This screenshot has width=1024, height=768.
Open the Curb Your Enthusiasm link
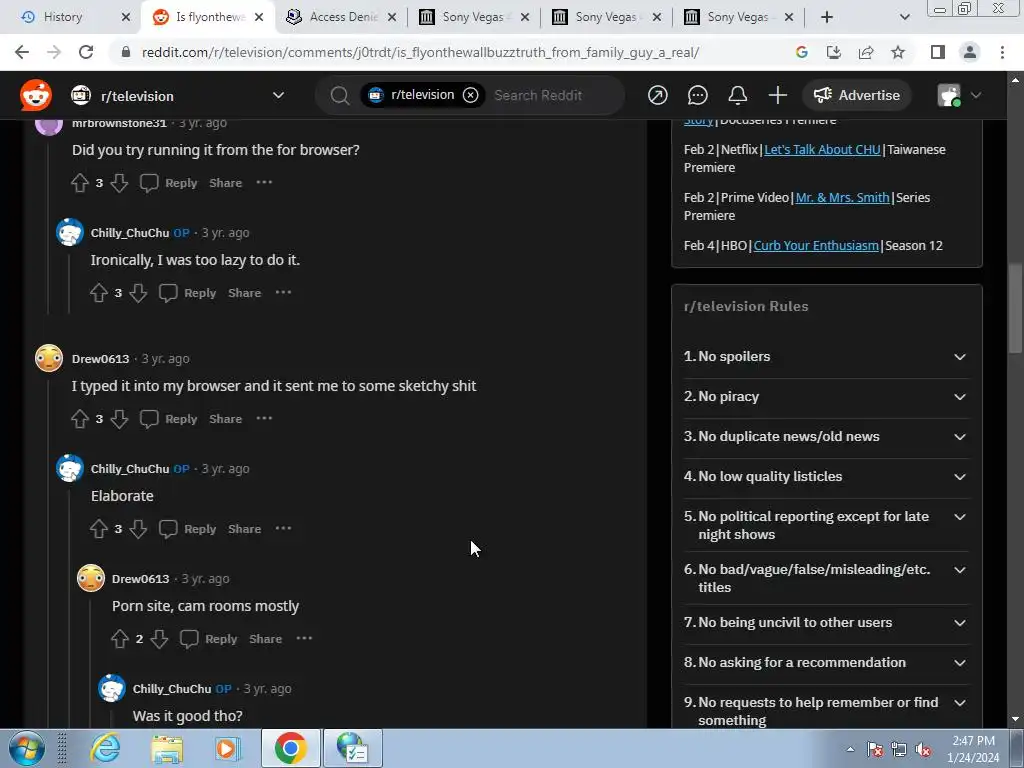point(816,246)
